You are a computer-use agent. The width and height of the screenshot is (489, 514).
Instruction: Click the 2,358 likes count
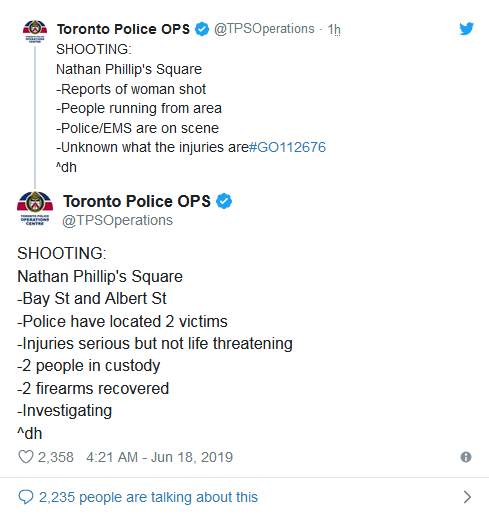tap(56, 457)
